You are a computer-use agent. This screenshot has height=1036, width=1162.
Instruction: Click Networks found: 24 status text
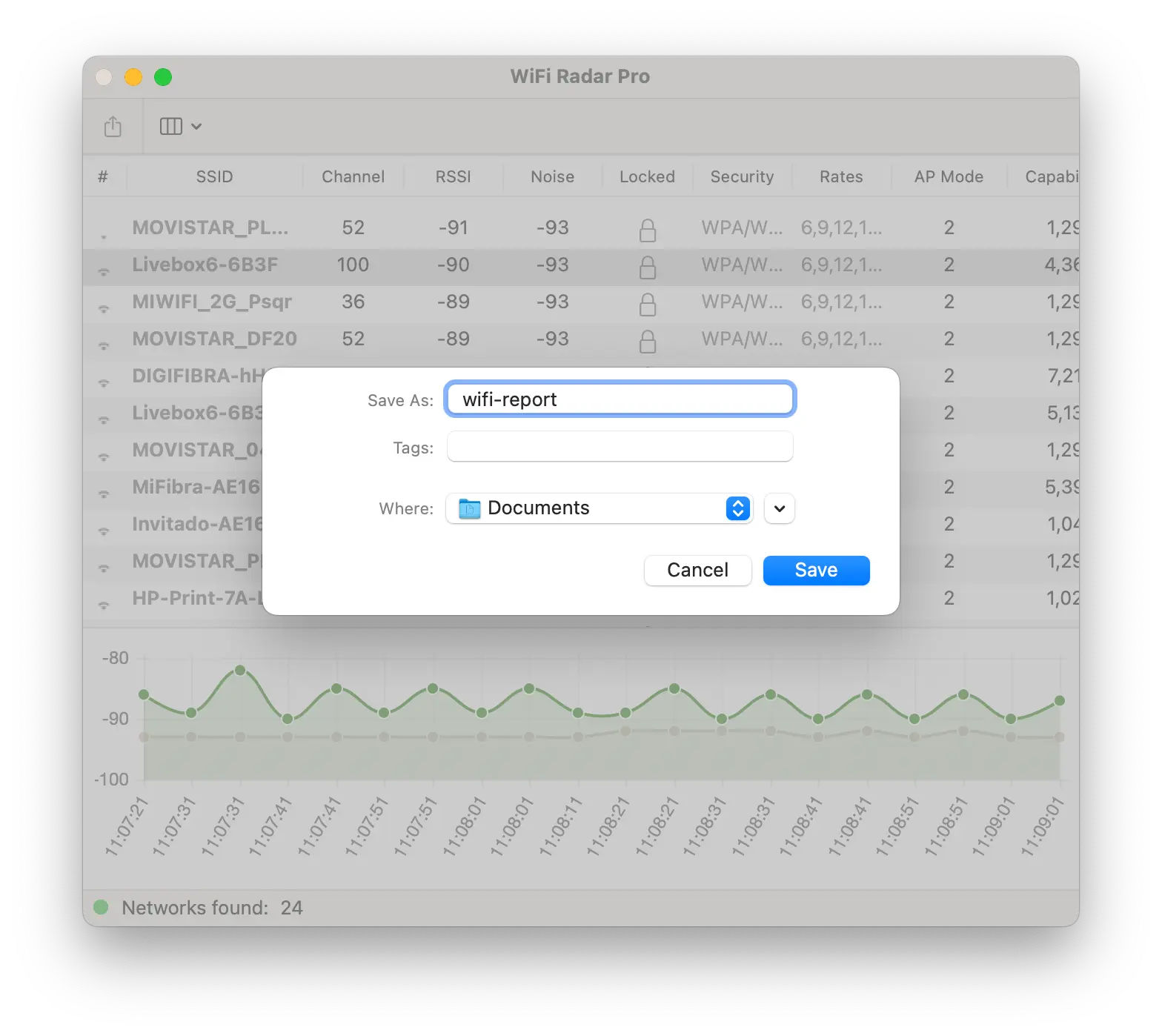coord(213,908)
